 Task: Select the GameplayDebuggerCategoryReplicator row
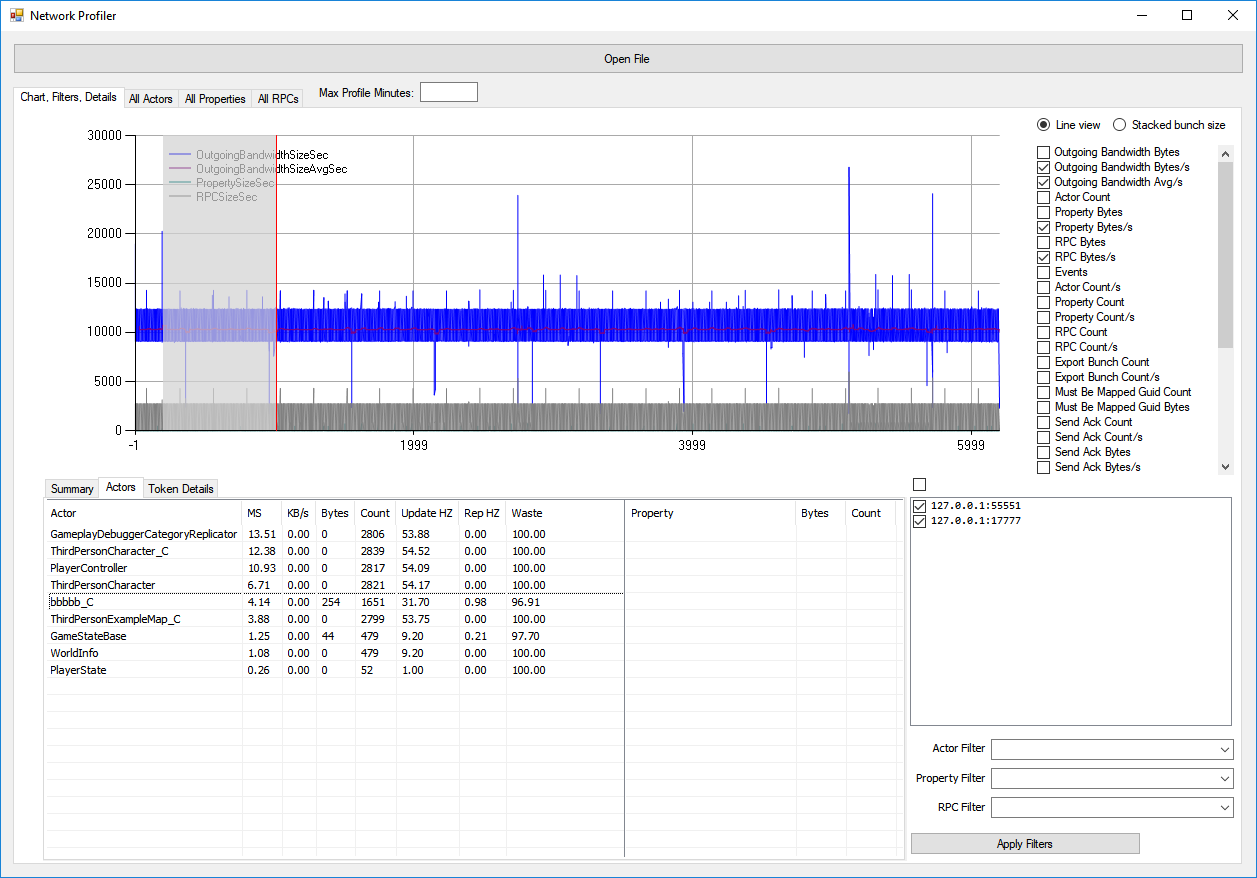(334, 534)
